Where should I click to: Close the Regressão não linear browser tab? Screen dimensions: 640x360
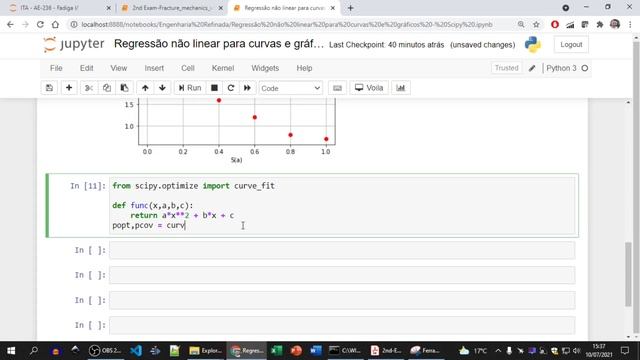[333, 8]
